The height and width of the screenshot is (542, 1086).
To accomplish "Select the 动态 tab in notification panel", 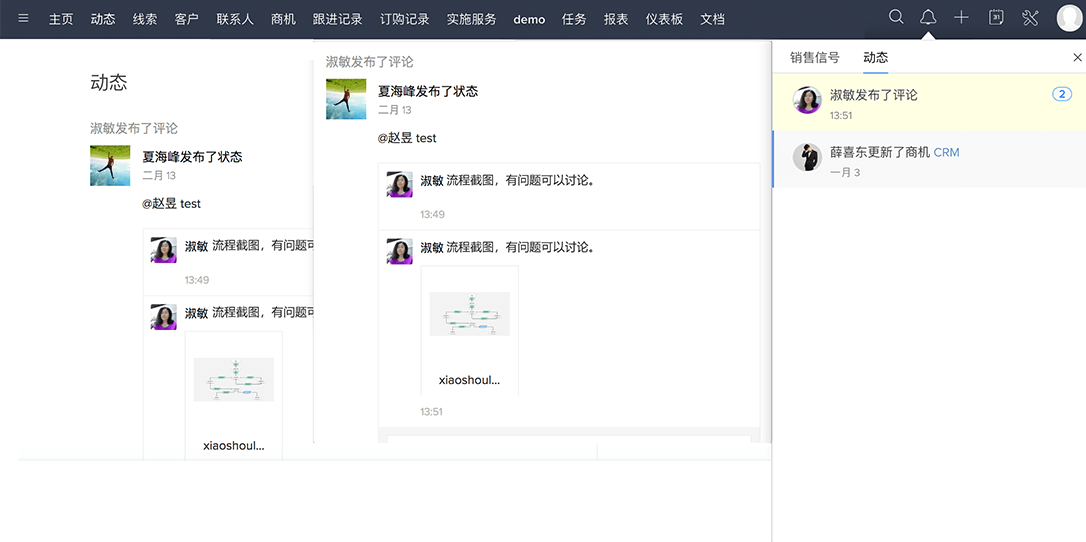I will click(x=875, y=58).
